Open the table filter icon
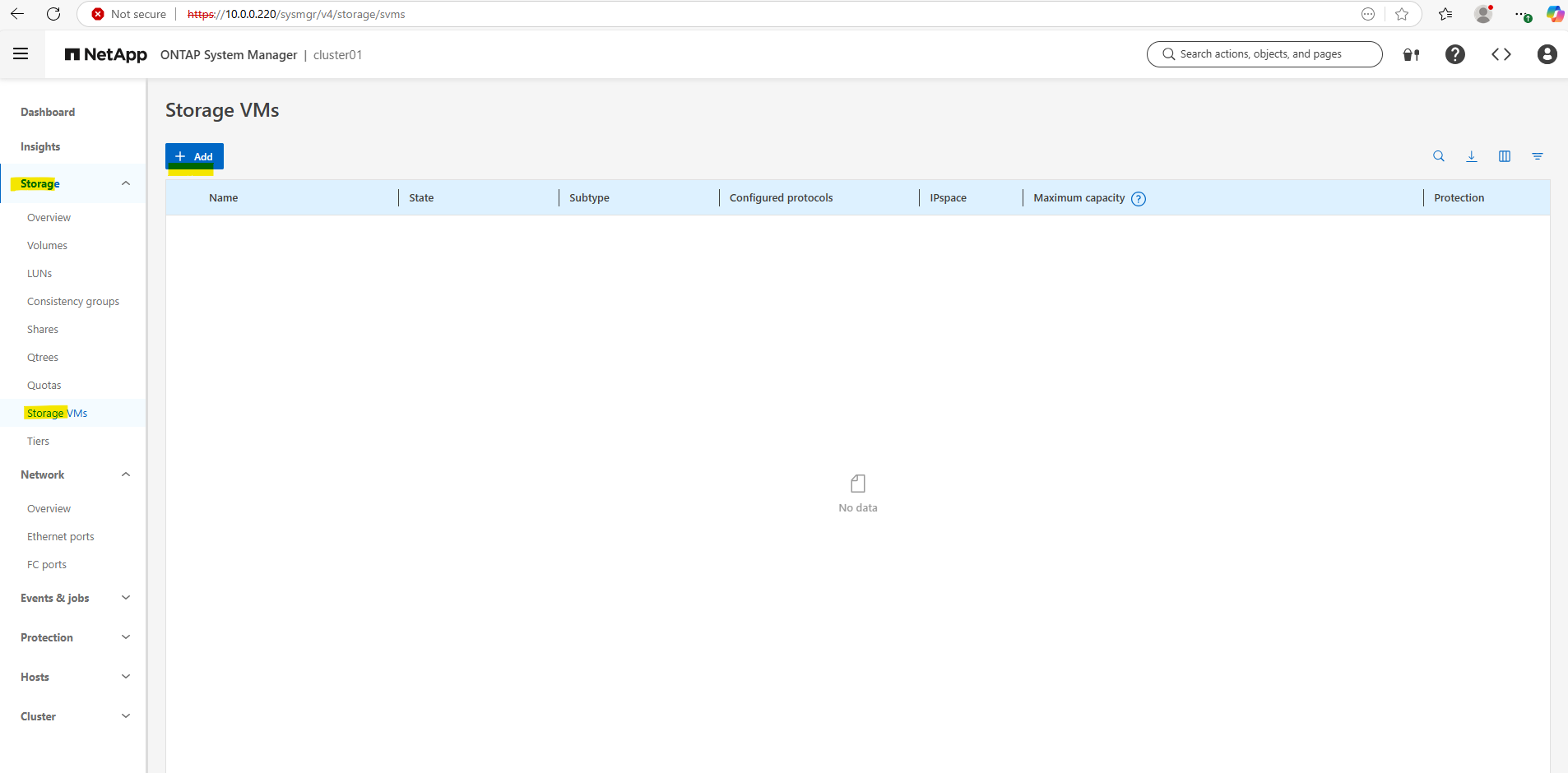The width and height of the screenshot is (1568, 773). coord(1538,156)
